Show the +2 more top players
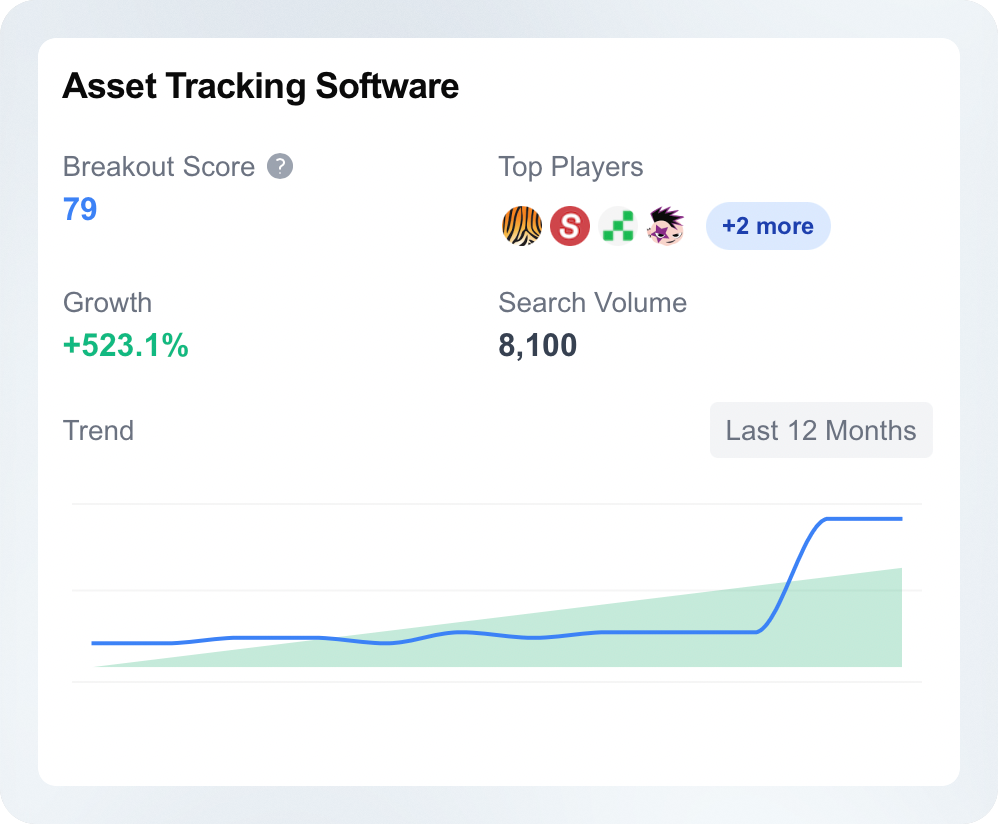 (x=768, y=226)
